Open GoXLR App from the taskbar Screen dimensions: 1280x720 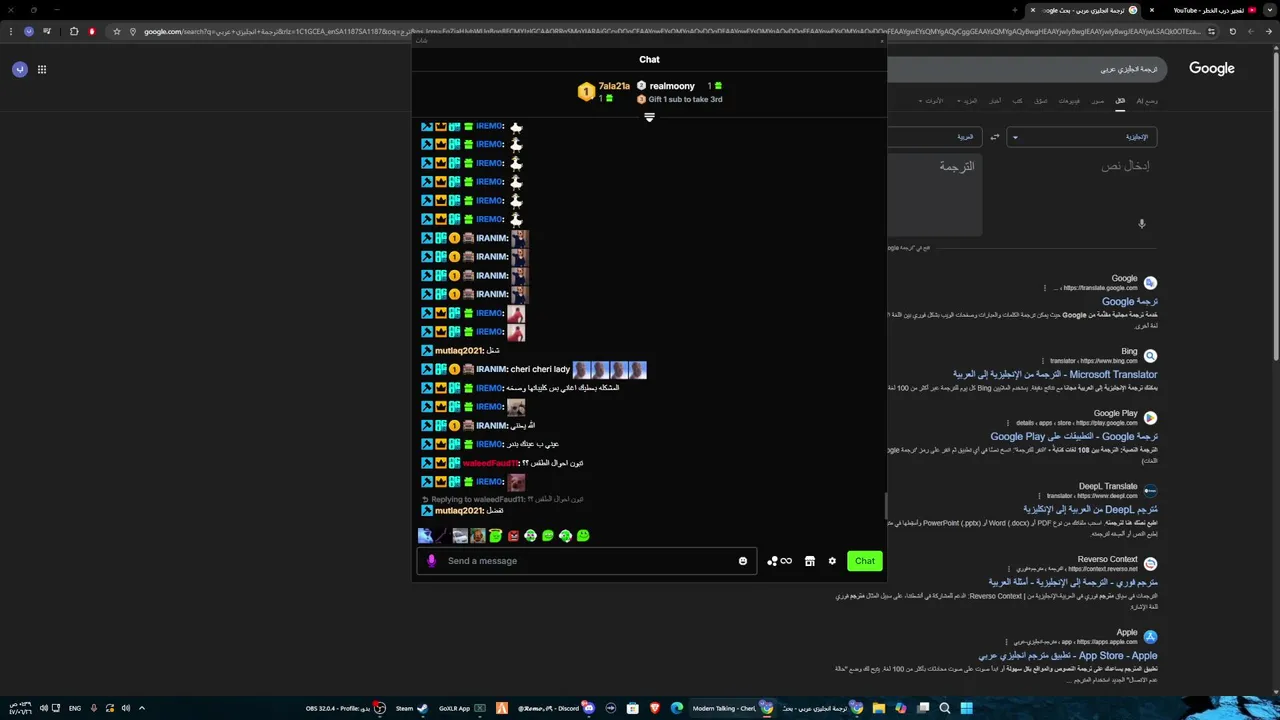coord(462,708)
